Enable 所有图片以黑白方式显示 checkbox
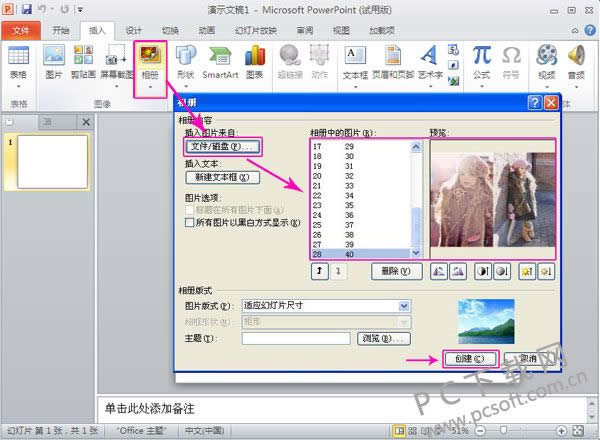This screenshot has width=600, height=440. (x=190, y=223)
